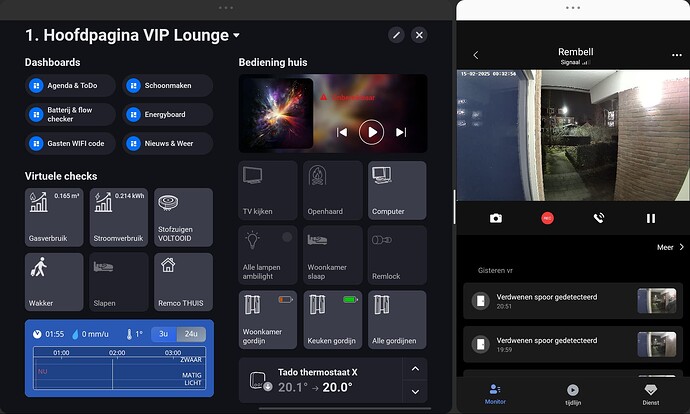Image resolution: width=690 pixels, height=414 pixels.
Task: Open the 20:51 Verdwenen spoor event
Action: tap(573, 301)
